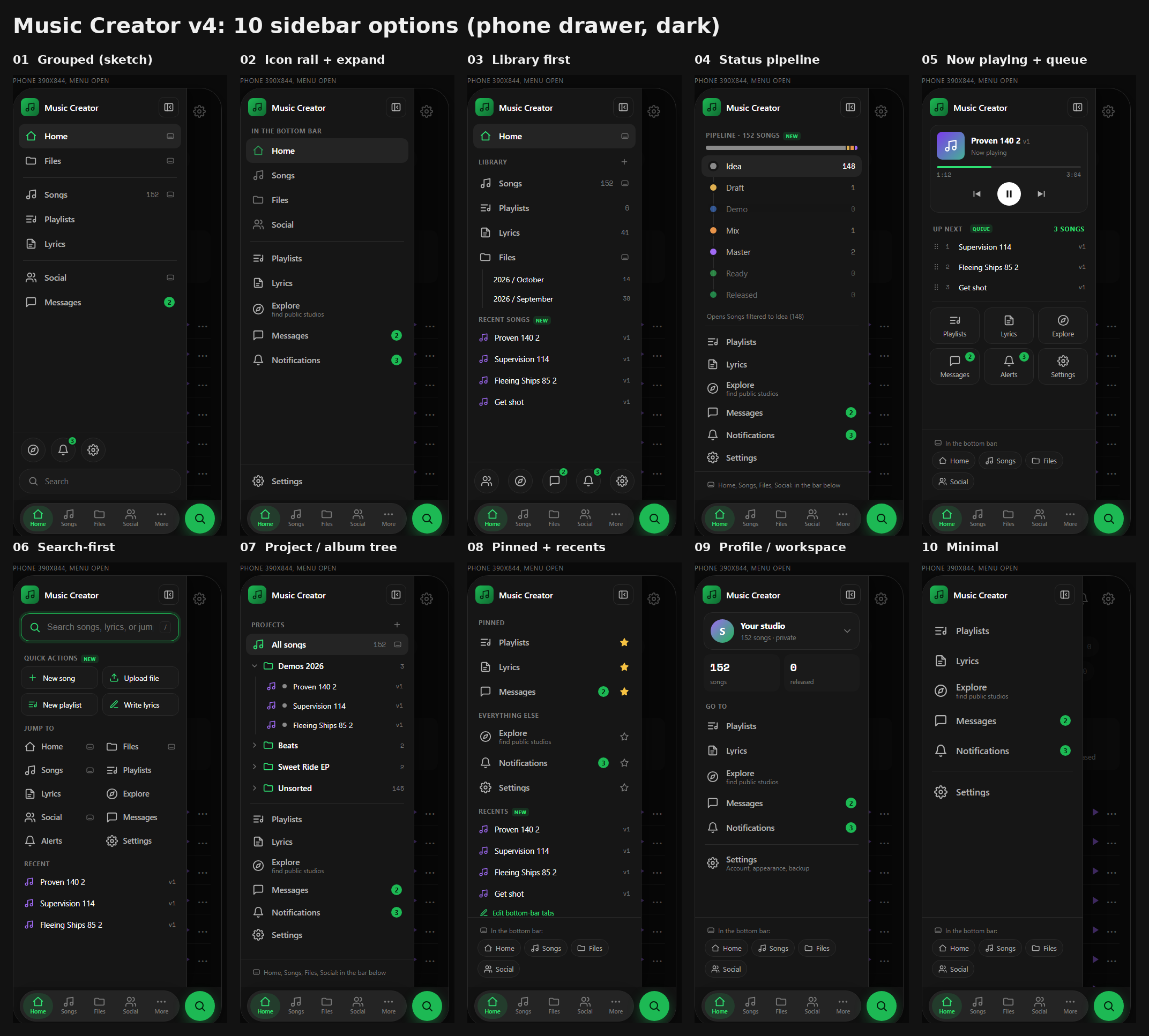Click the Edit bottom-bar tabs link in option 08
Screen dimensions: 1149x1036
(x=517, y=912)
